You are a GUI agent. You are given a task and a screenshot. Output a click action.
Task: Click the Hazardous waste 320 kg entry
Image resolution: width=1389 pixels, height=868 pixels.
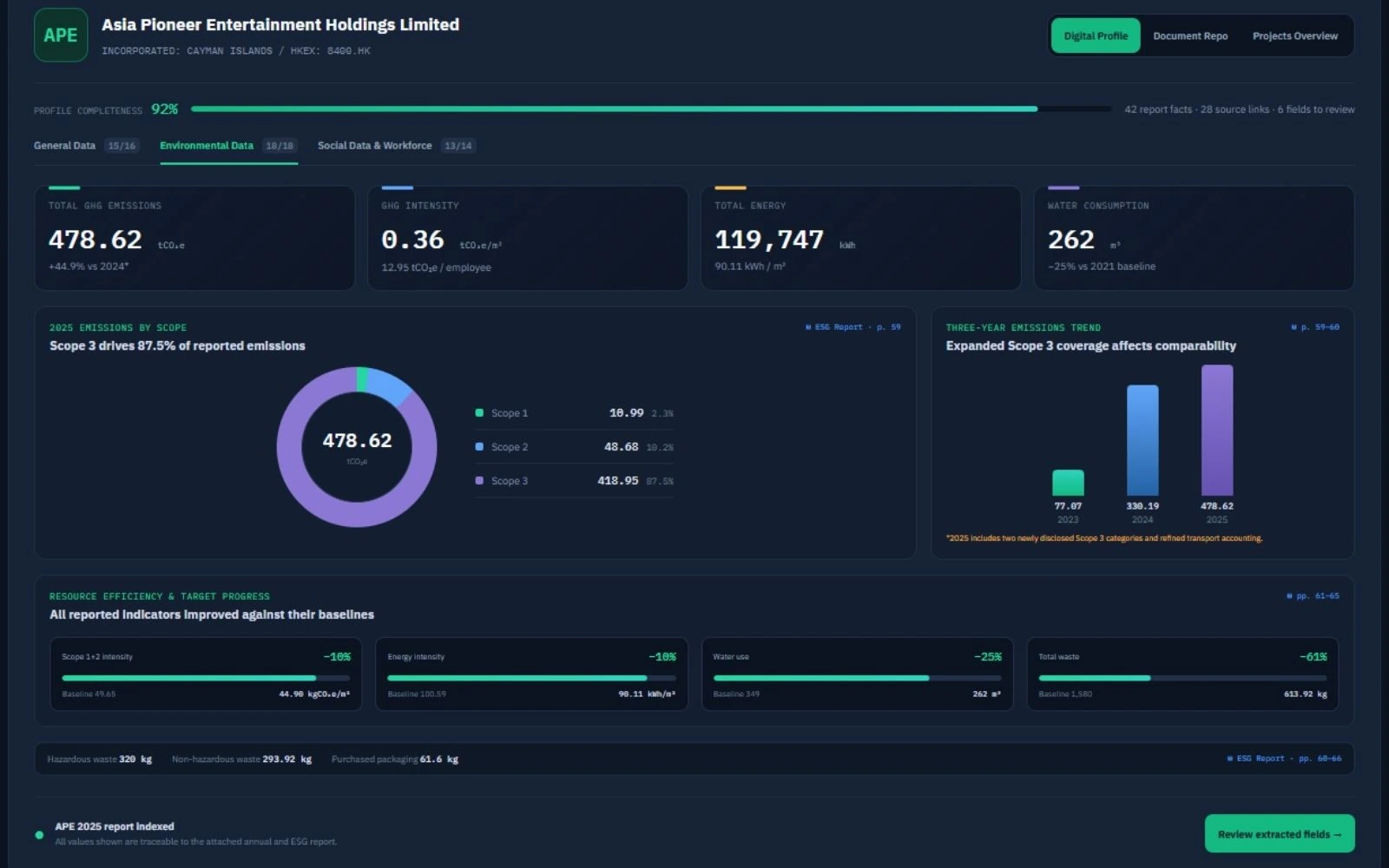[100, 759]
